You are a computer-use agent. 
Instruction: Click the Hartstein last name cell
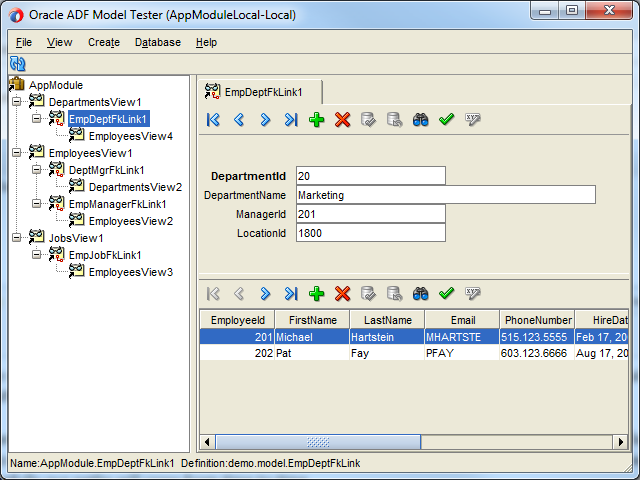tap(387, 337)
